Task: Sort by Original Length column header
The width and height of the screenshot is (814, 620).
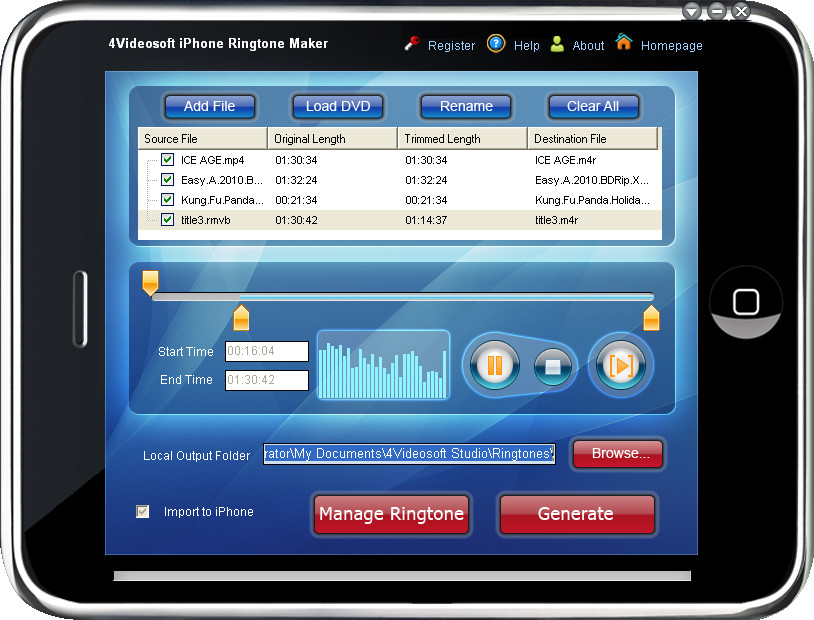Action: tap(333, 139)
